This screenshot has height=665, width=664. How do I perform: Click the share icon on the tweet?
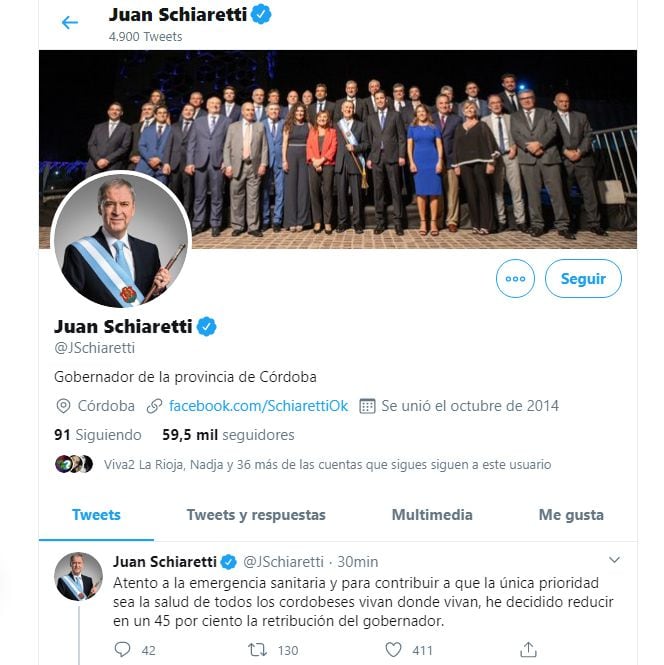click(529, 650)
